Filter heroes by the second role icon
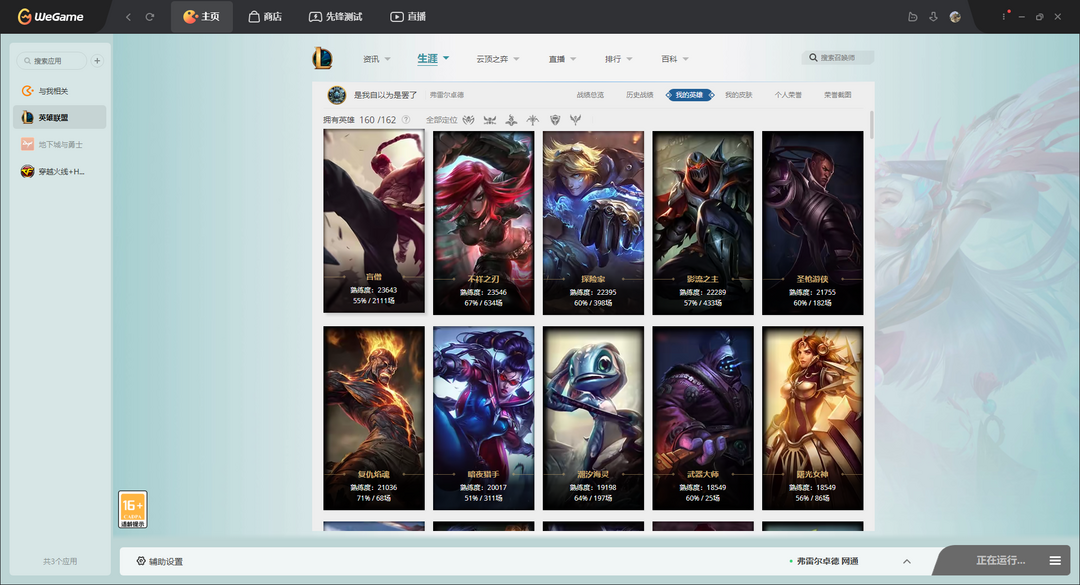The width and height of the screenshot is (1080, 585). (490, 119)
